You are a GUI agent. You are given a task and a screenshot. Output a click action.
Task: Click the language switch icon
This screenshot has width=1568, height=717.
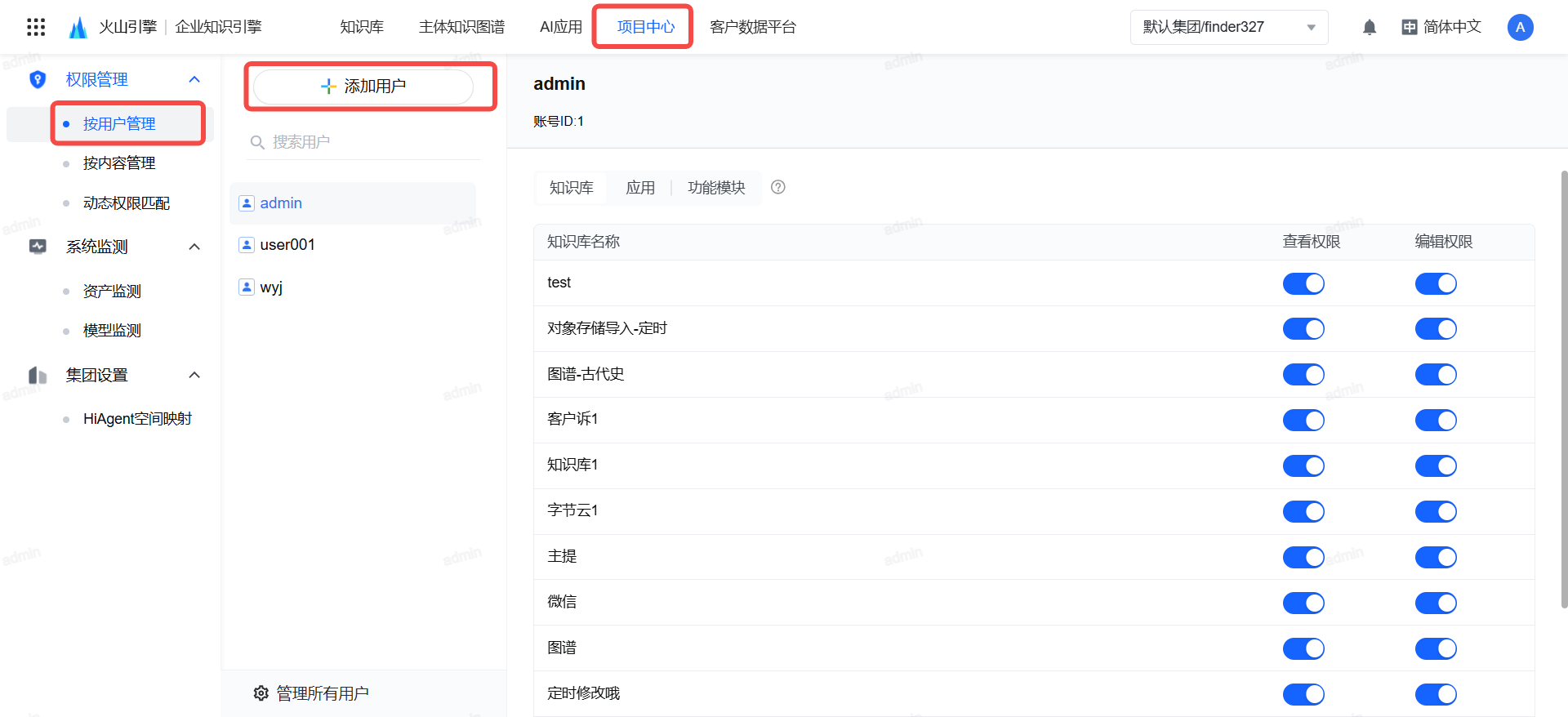pos(1410,27)
